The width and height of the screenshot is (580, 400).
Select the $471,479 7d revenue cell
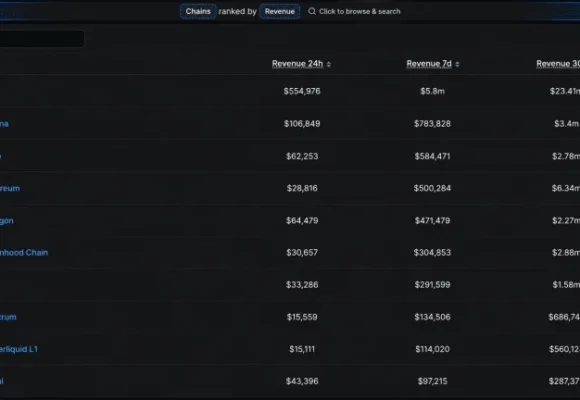(x=432, y=221)
